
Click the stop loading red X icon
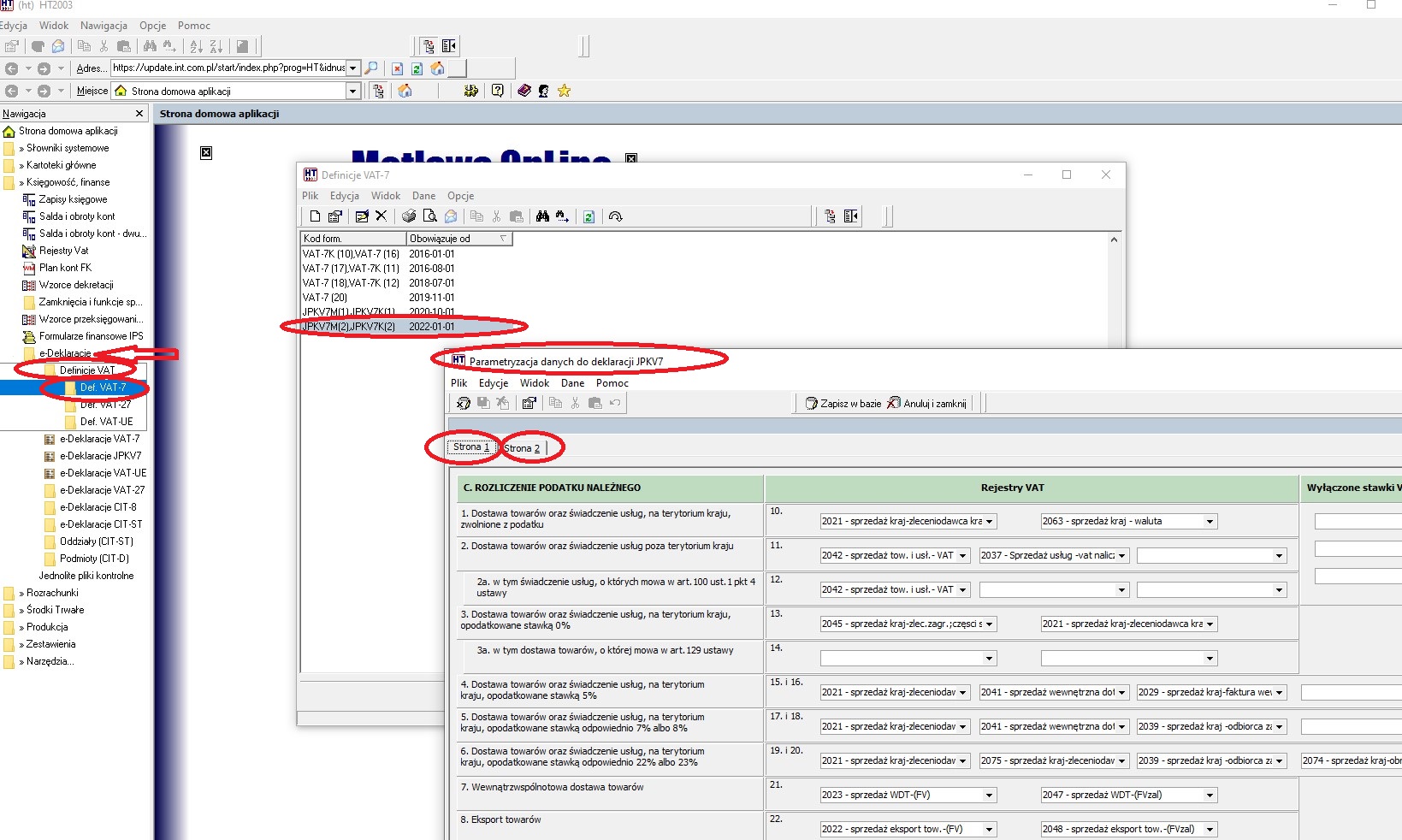397,68
